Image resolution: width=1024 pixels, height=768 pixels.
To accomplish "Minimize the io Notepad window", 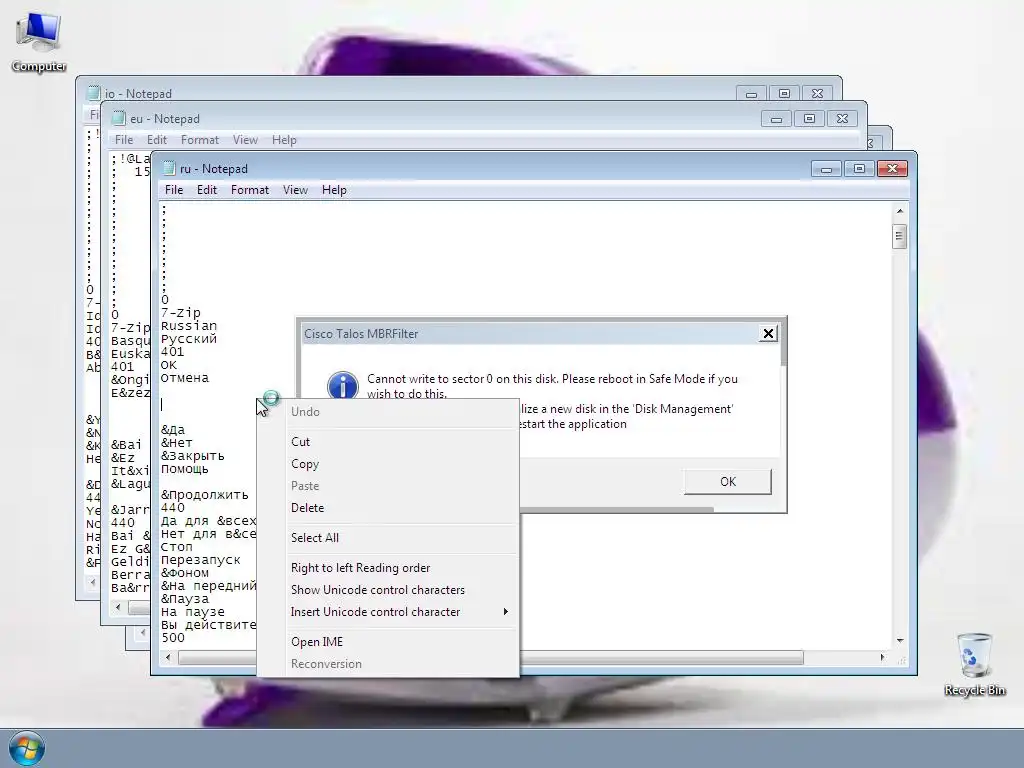I will click(752, 94).
